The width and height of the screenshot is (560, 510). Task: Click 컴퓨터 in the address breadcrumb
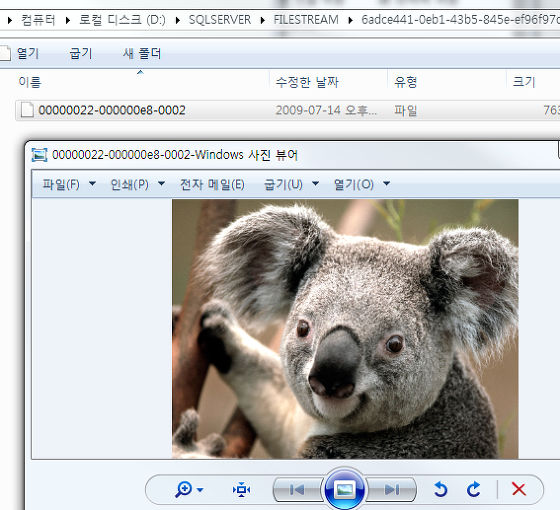[38, 20]
